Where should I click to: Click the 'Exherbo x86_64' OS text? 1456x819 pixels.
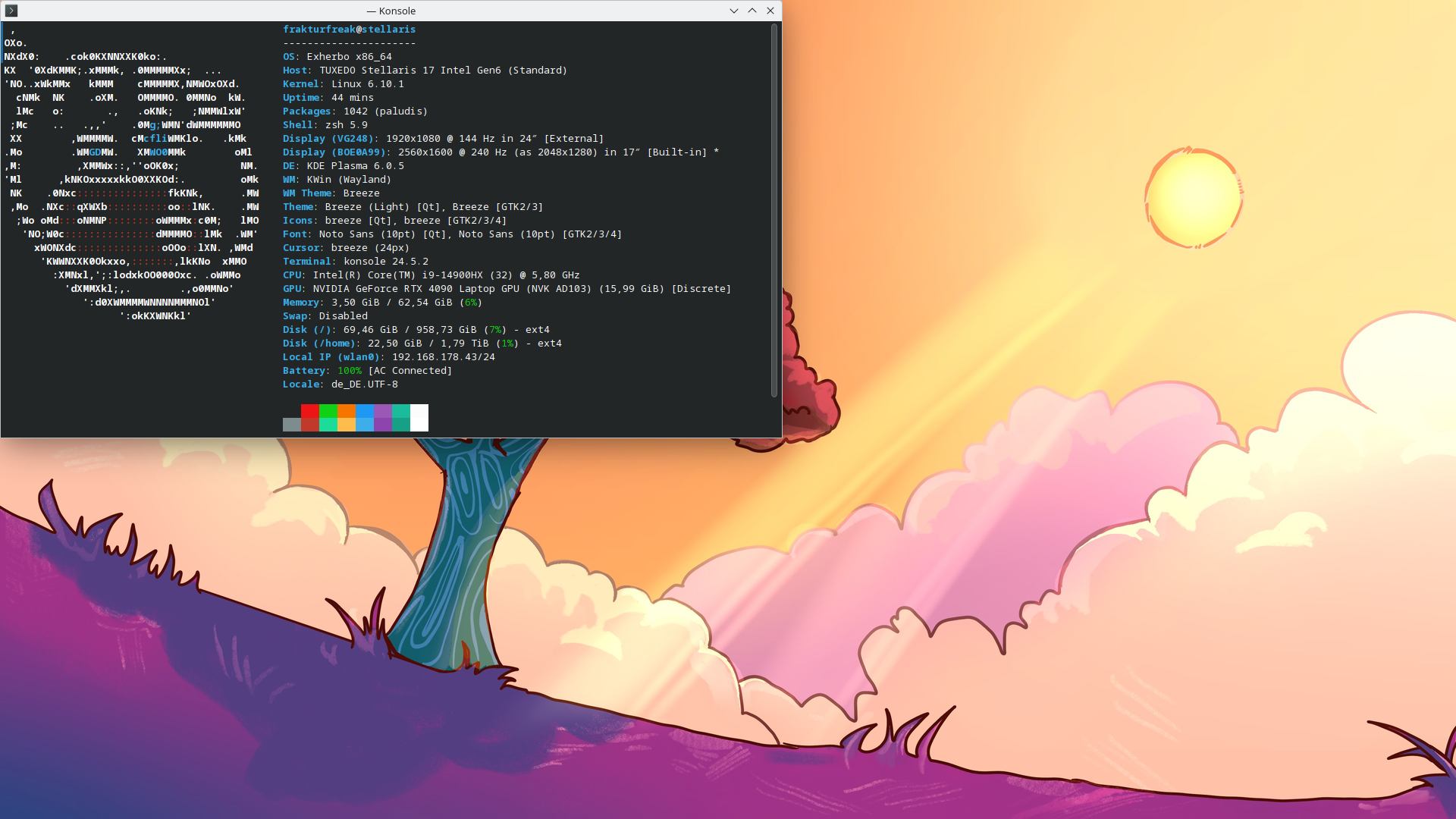(x=349, y=56)
